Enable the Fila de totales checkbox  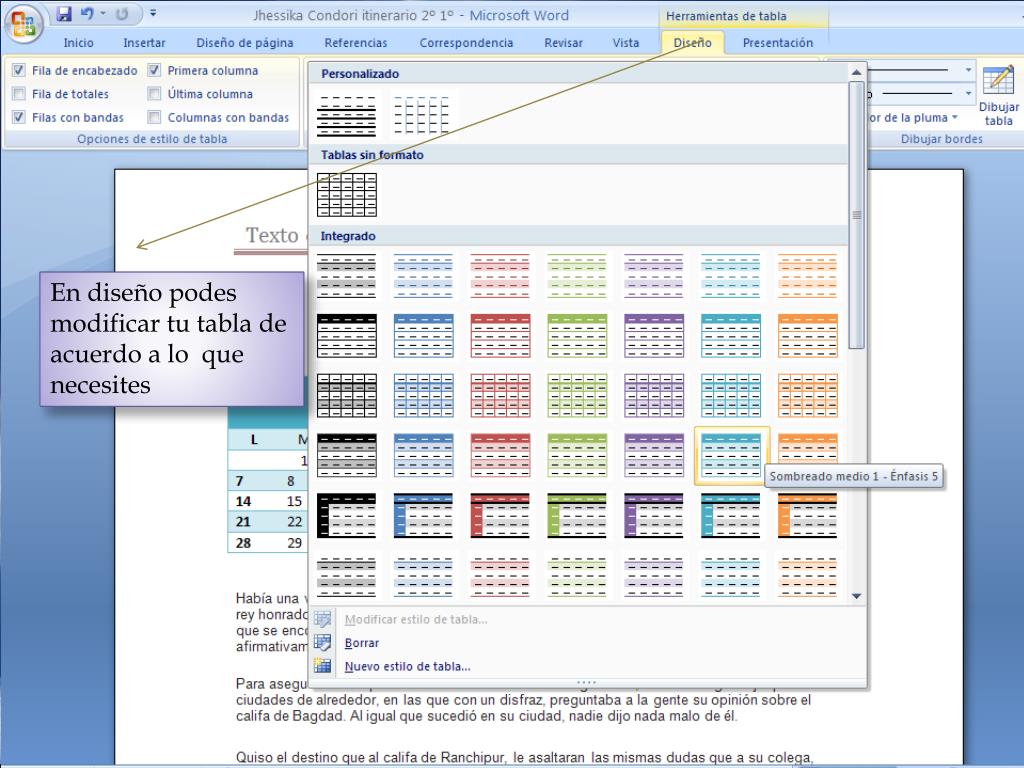point(19,93)
